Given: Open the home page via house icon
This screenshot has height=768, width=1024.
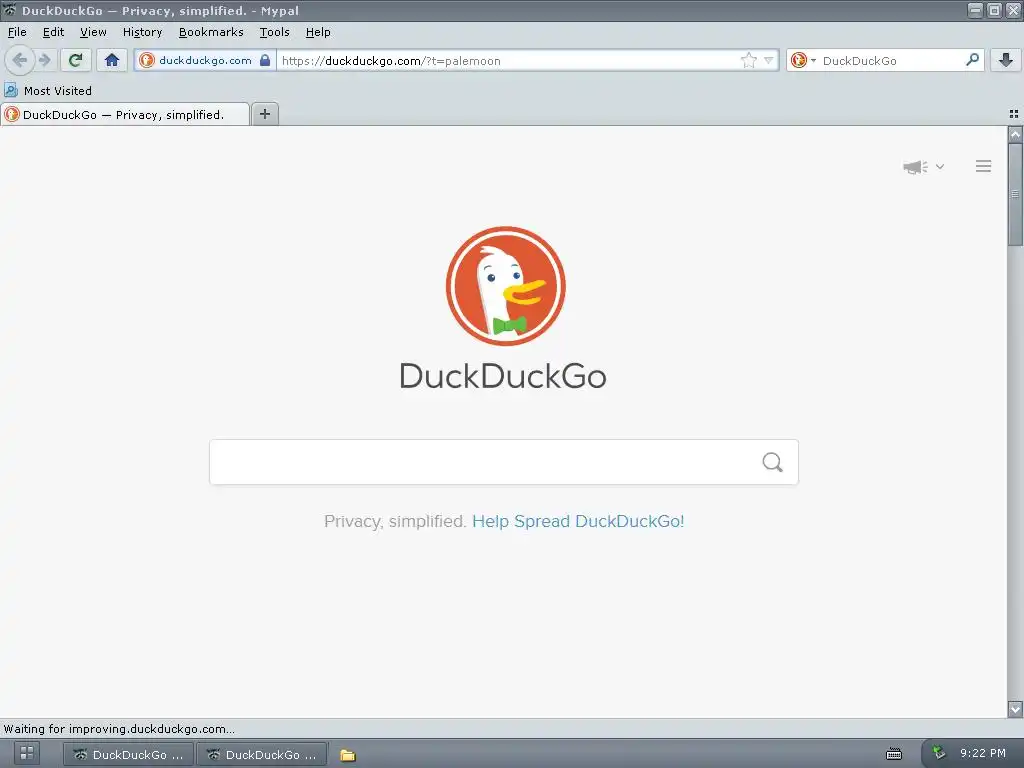Looking at the screenshot, I should [112, 60].
